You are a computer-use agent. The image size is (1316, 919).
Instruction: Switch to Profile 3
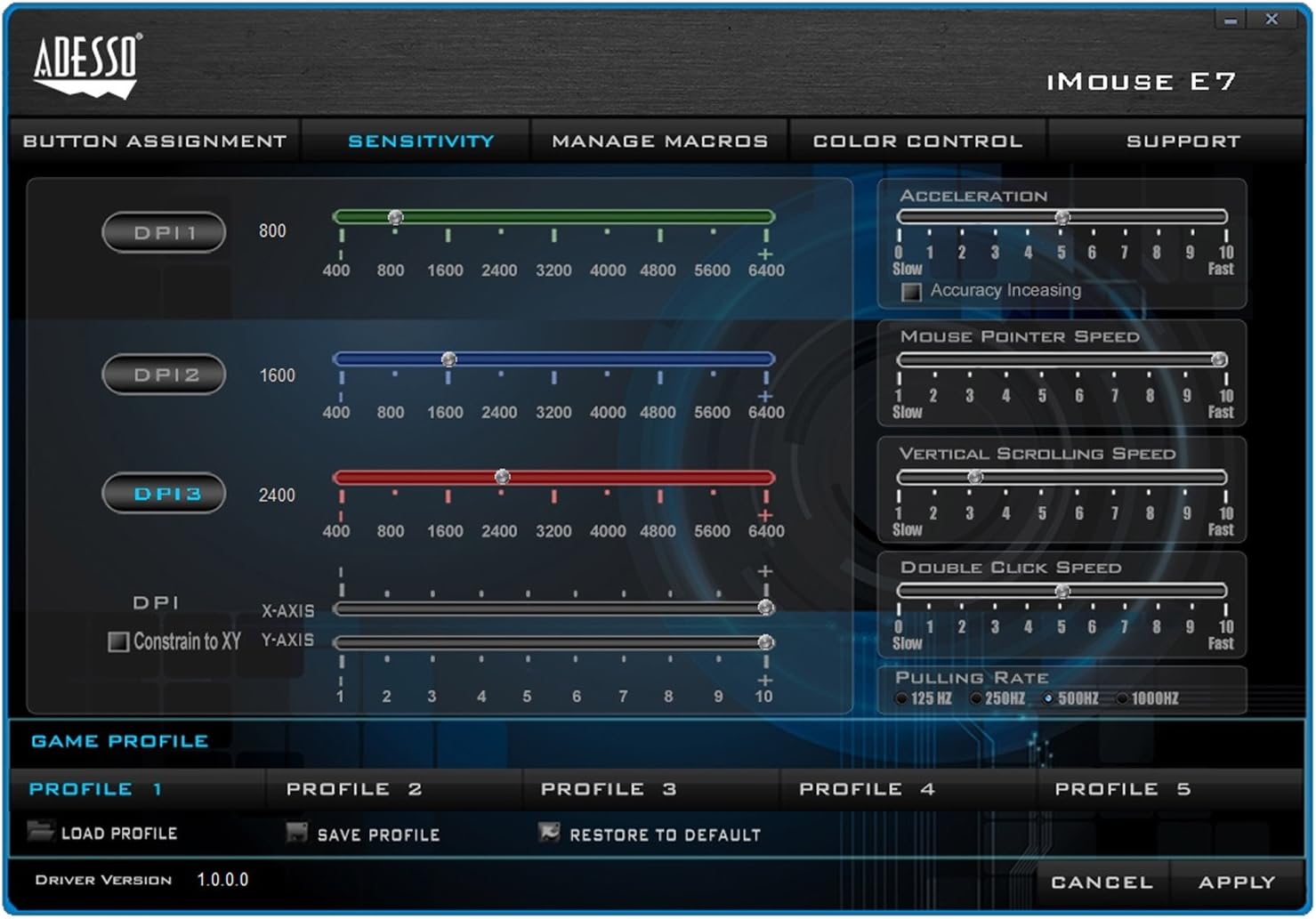point(609,789)
